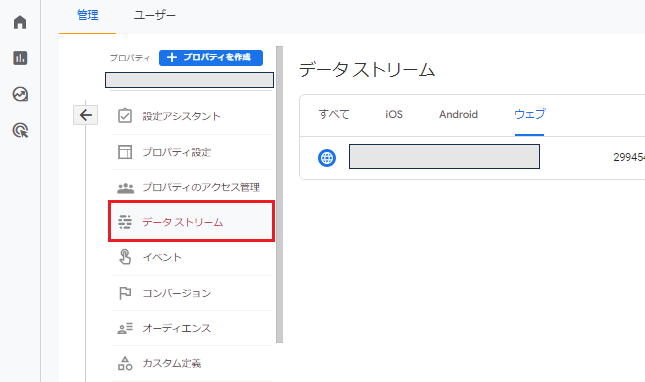Select the Android stream tab

point(458,114)
